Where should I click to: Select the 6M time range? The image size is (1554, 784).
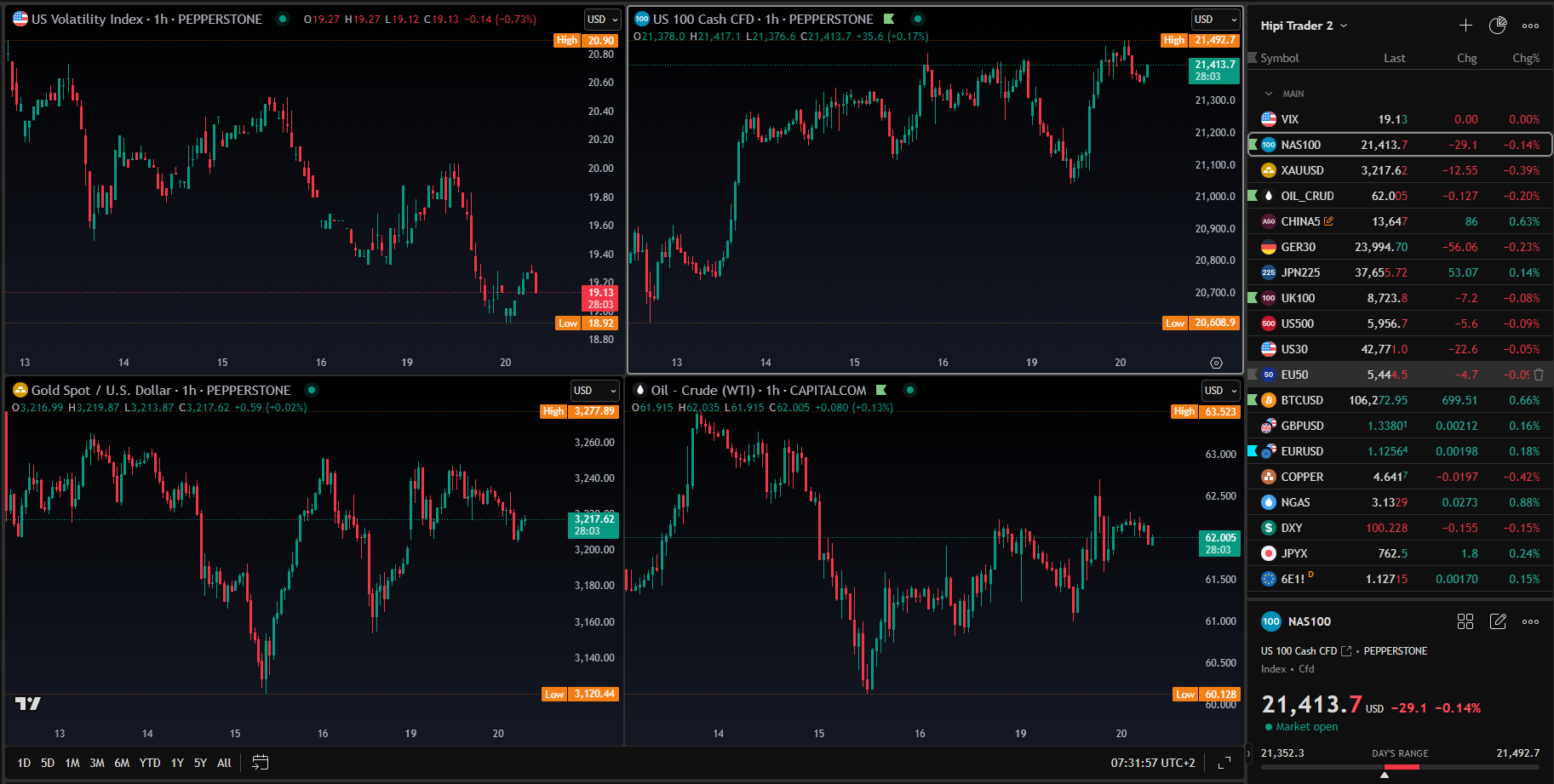click(122, 763)
